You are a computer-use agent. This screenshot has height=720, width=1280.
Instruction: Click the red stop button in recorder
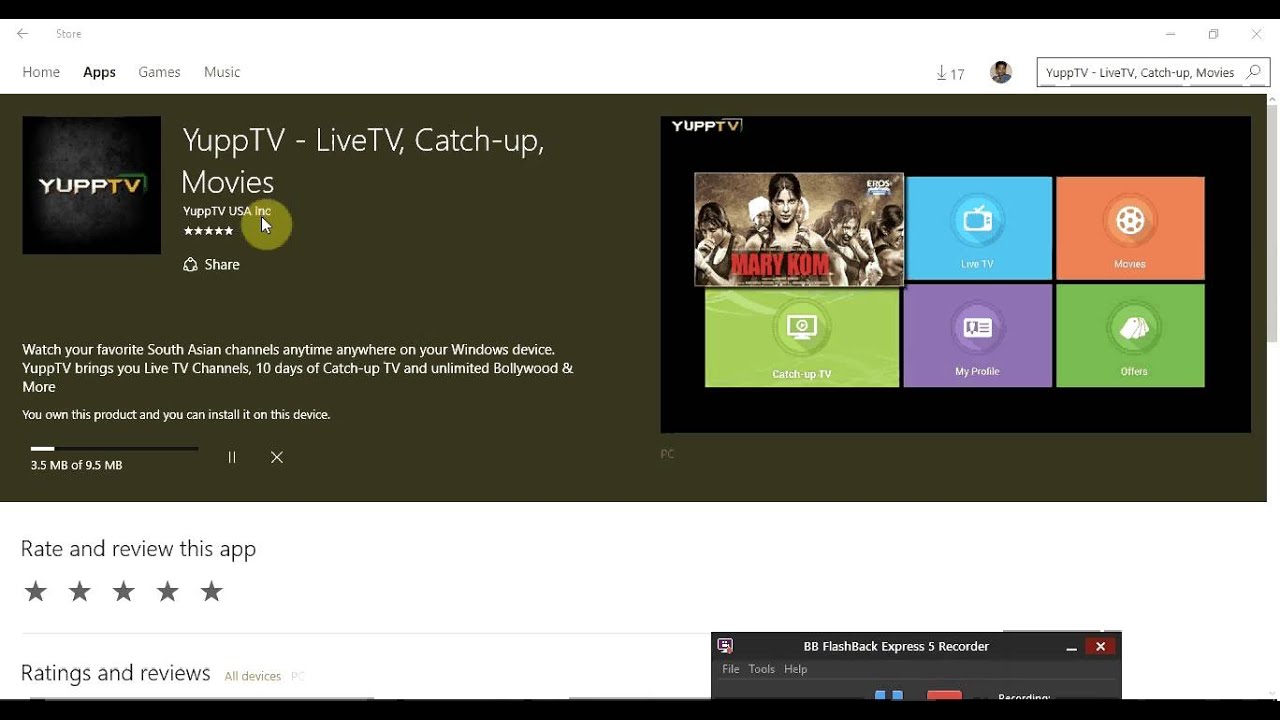[x=944, y=694]
